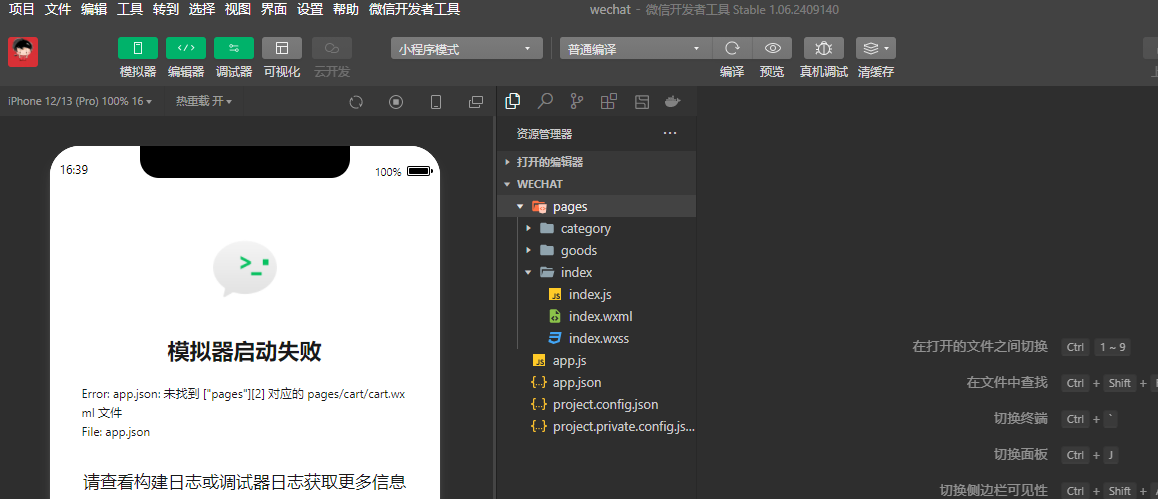The width and height of the screenshot is (1158, 499).
Task: Expand the goods folder
Action: 597,250
